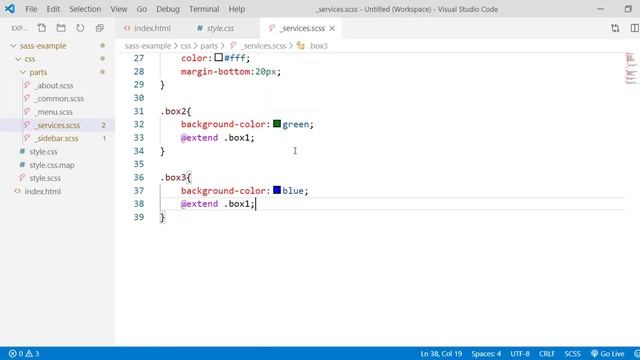Open the Edit menu
Image resolution: width=640 pixels, height=360 pixels.
(x=53, y=9)
